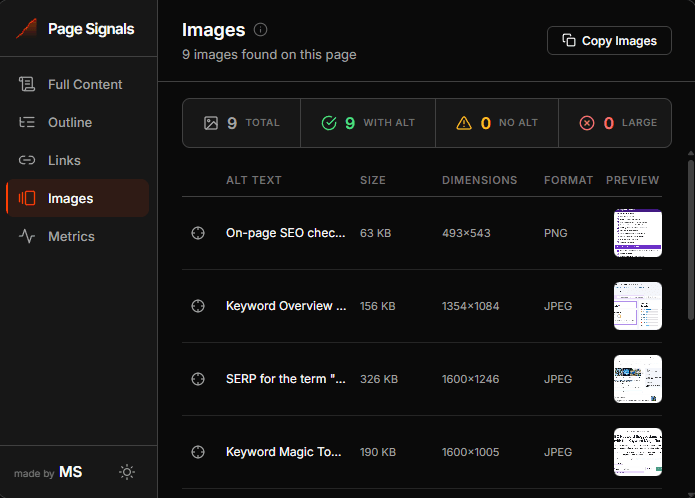The width and height of the screenshot is (695, 498).
Task: Click the 1354×1084 dimensions value
Action: click(471, 306)
